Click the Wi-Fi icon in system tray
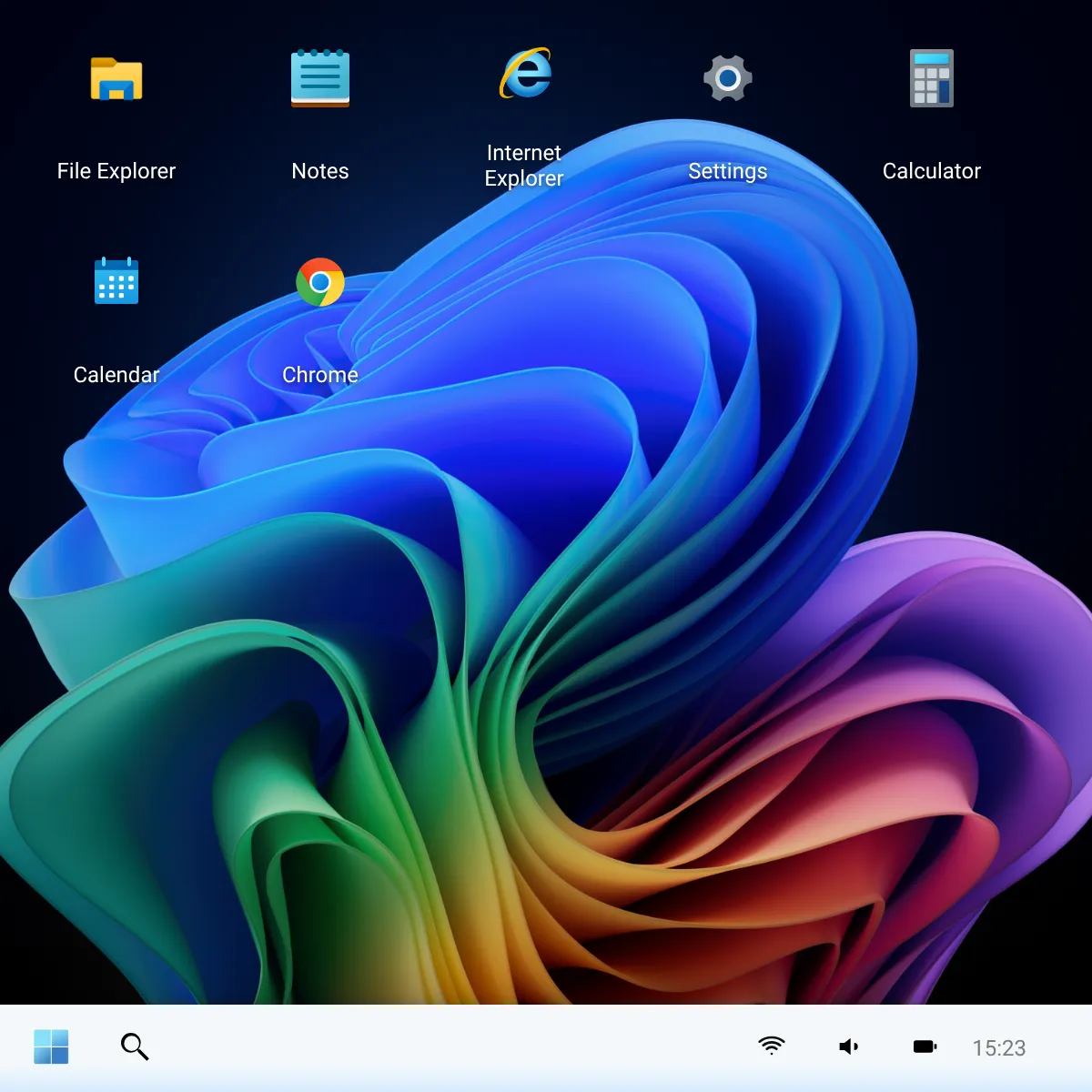This screenshot has height=1092, width=1092. tap(772, 1046)
